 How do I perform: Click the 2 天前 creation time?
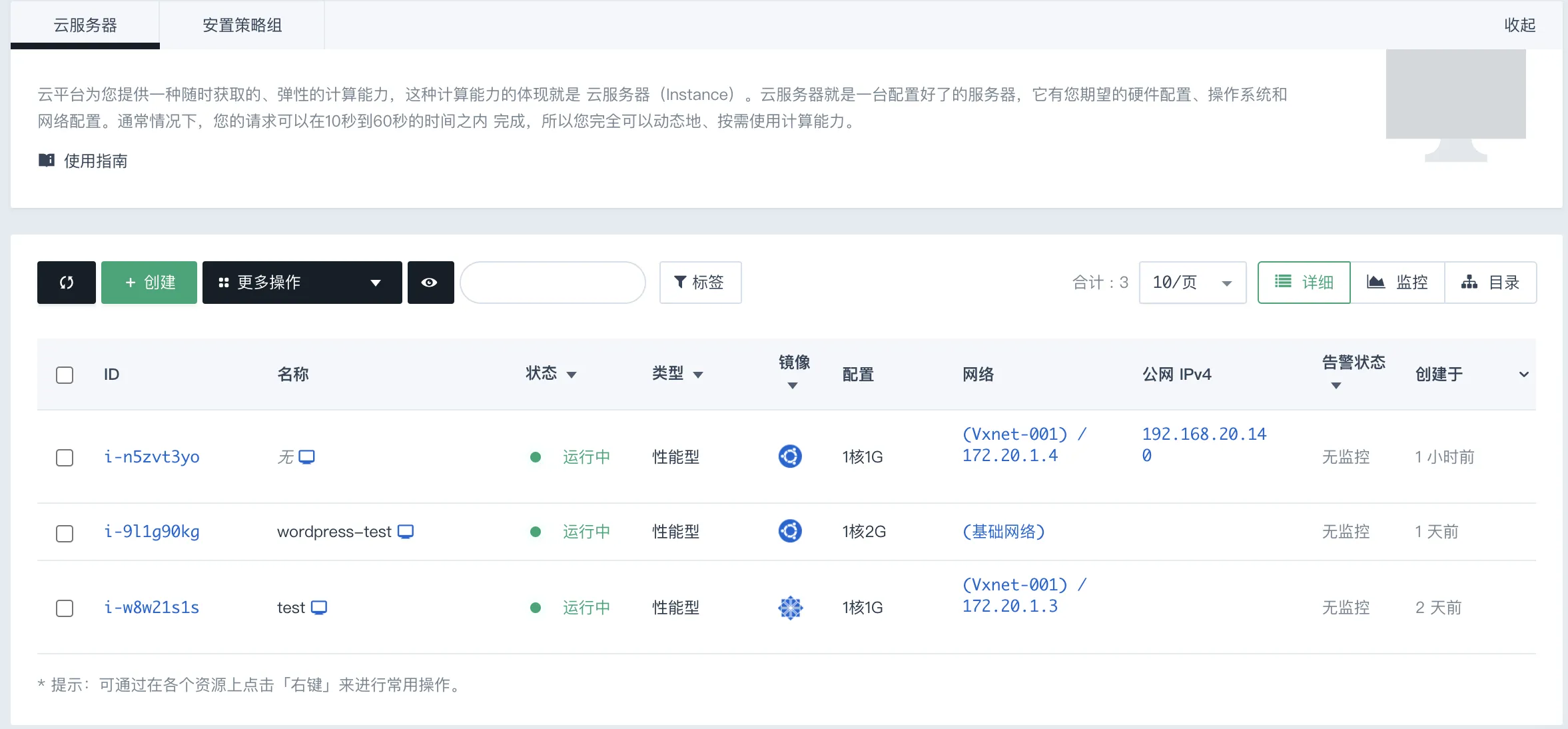pos(1439,608)
